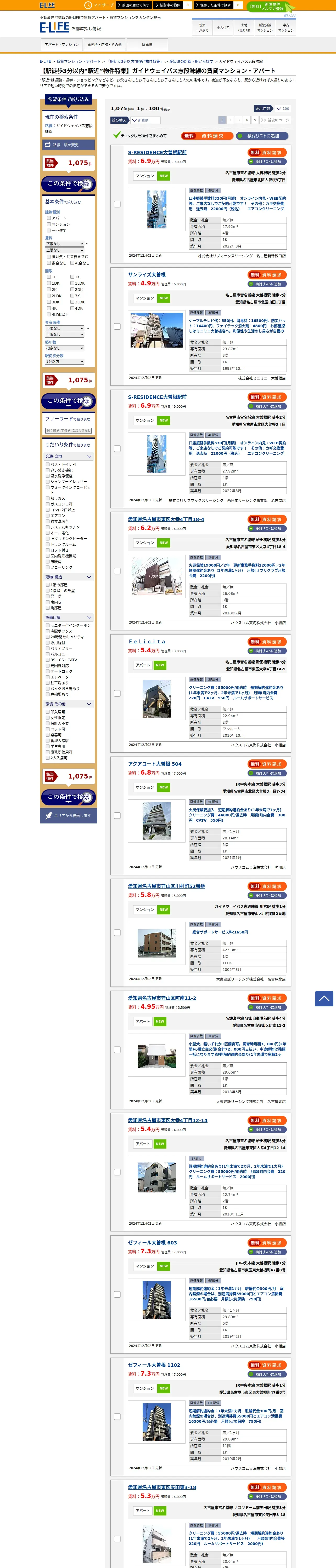Go to results page 2

pos(231,120)
